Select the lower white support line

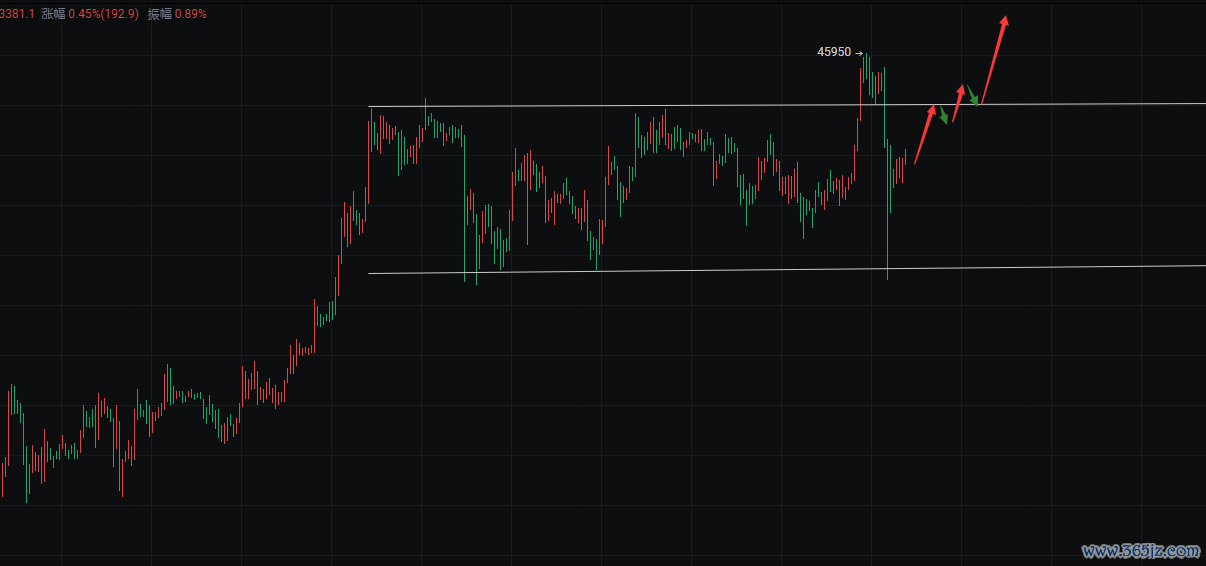787,270
